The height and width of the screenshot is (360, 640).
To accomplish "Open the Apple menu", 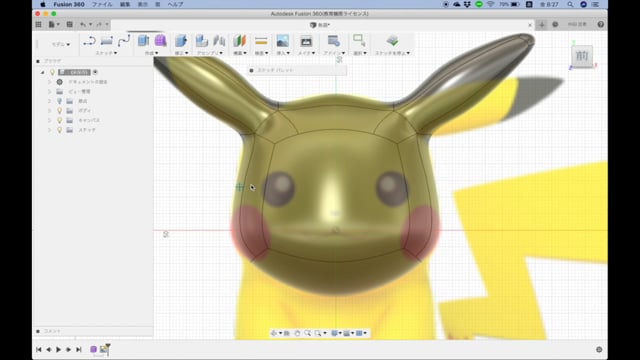I will pos(43,4).
